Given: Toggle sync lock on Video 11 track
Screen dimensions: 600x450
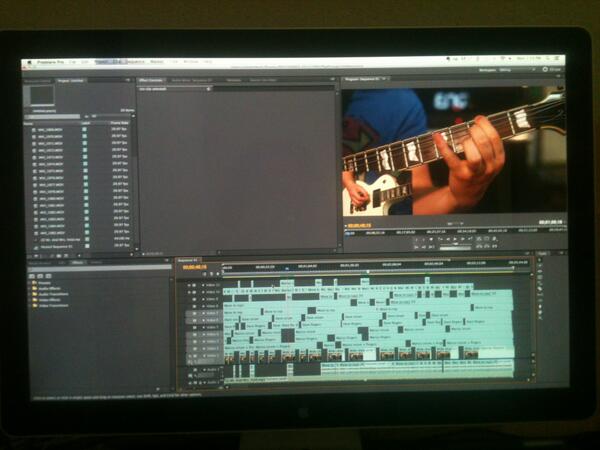Looking at the screenshot, I should point(194,285).
